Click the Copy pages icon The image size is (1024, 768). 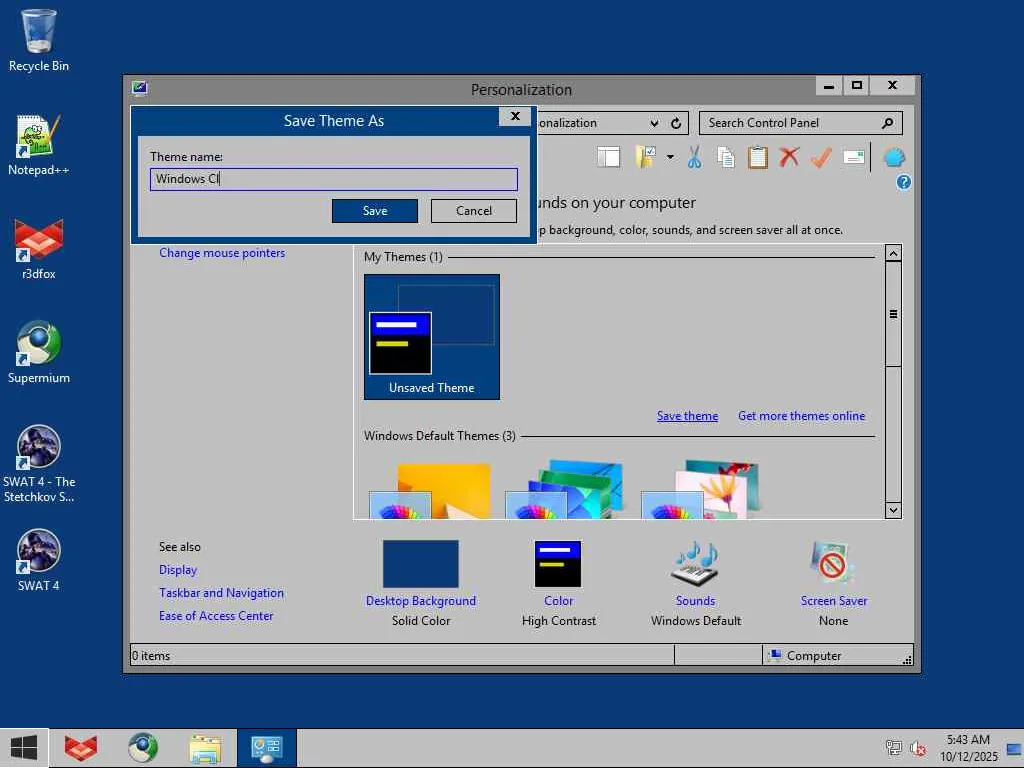pyautogui.click(x=726, y=157)
